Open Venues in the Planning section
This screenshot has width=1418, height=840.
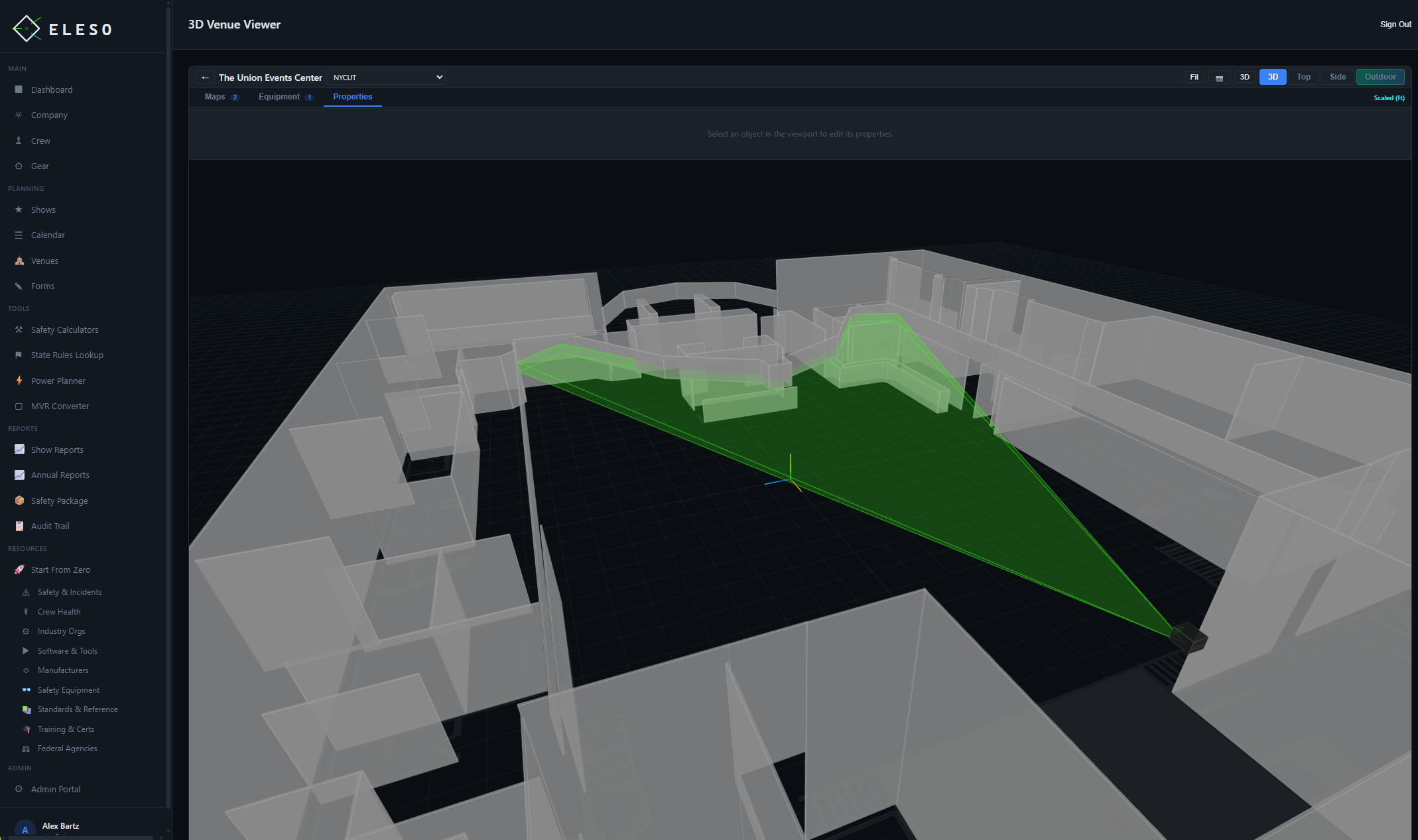tap(44, 261)
